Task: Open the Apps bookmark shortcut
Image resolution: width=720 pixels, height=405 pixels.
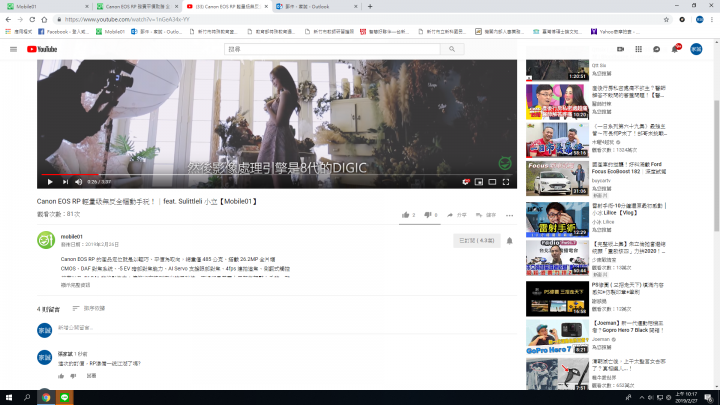Action: click(x=18, y=32)
